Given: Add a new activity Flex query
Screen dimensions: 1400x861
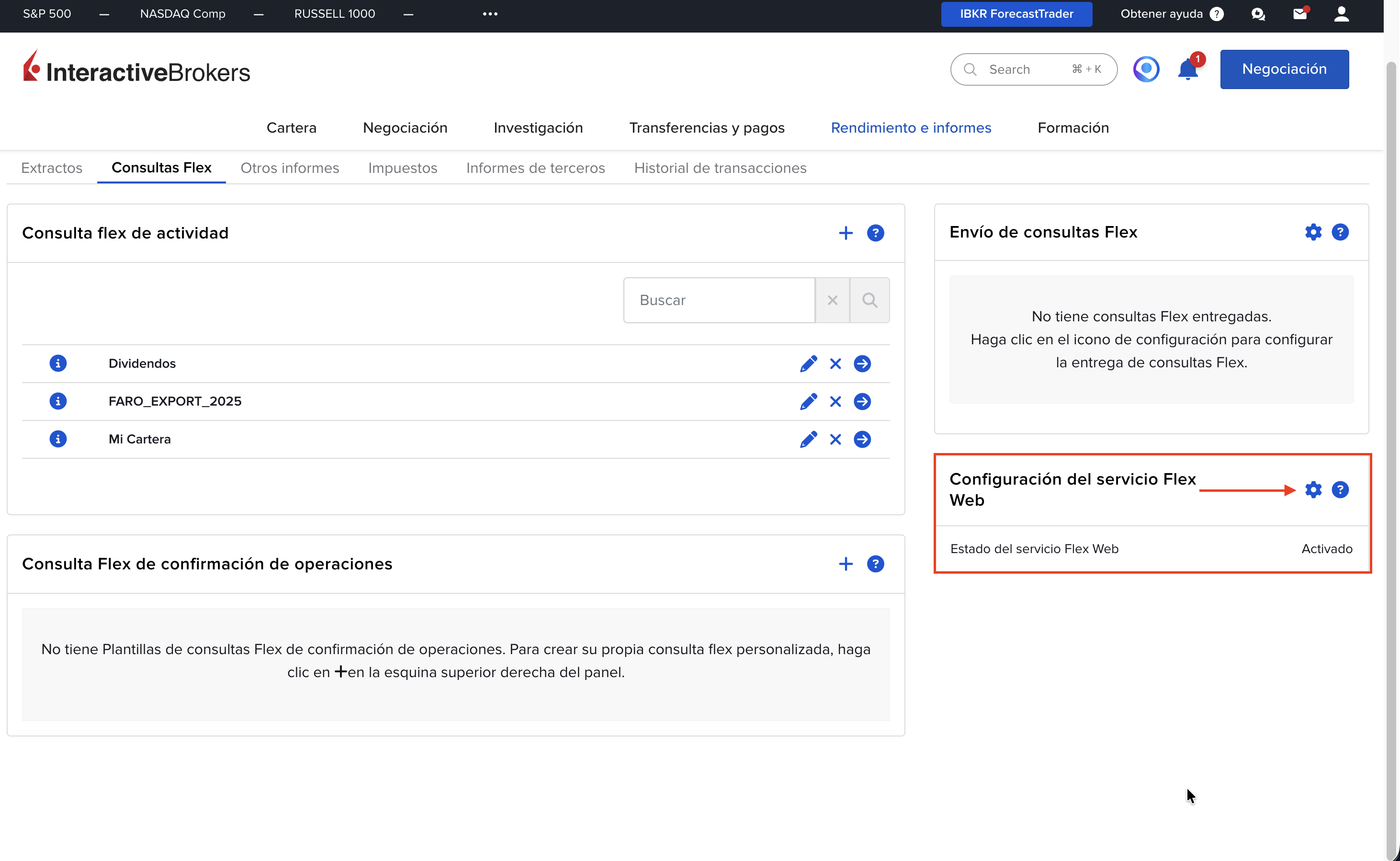Looking at the screenshot, I should 846,233.
